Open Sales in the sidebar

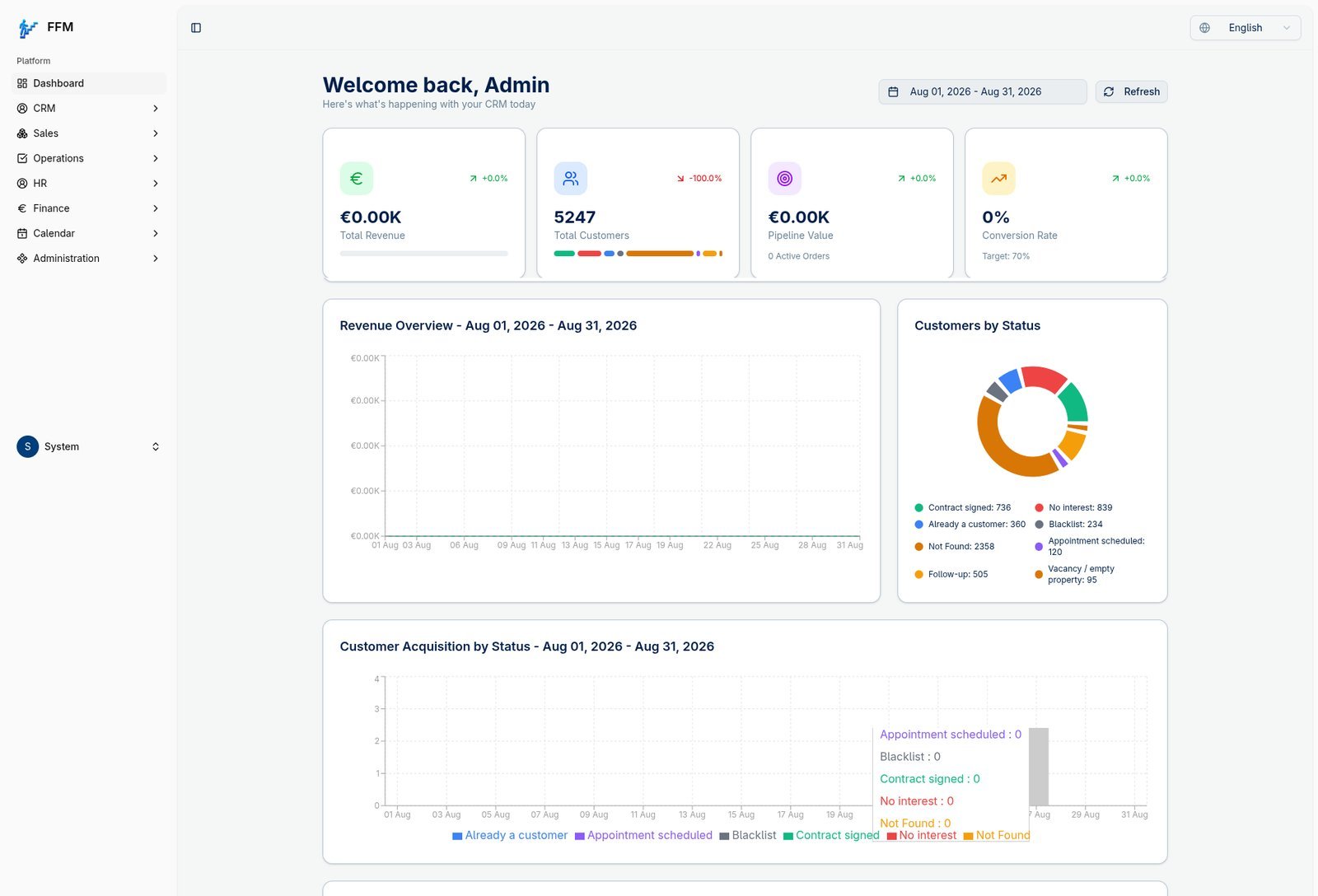click(89, 133)
